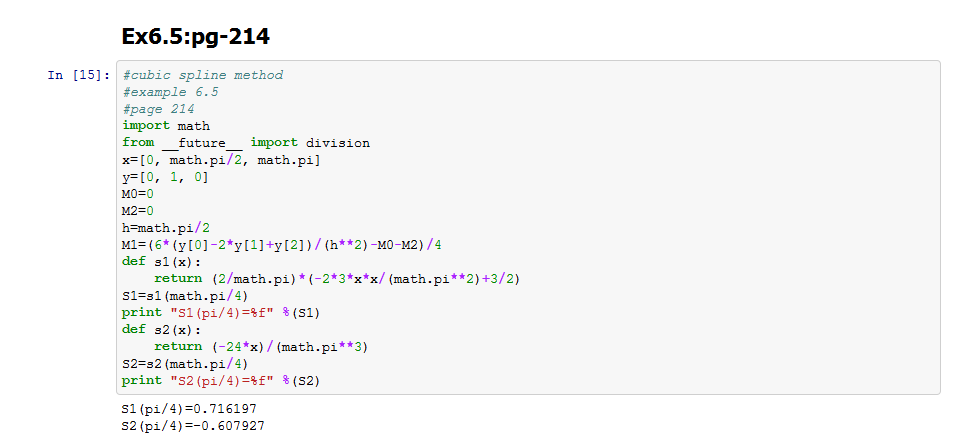969x447 pixels.
Task: Select the In [15] cell prompt
Action: (78, 76)
